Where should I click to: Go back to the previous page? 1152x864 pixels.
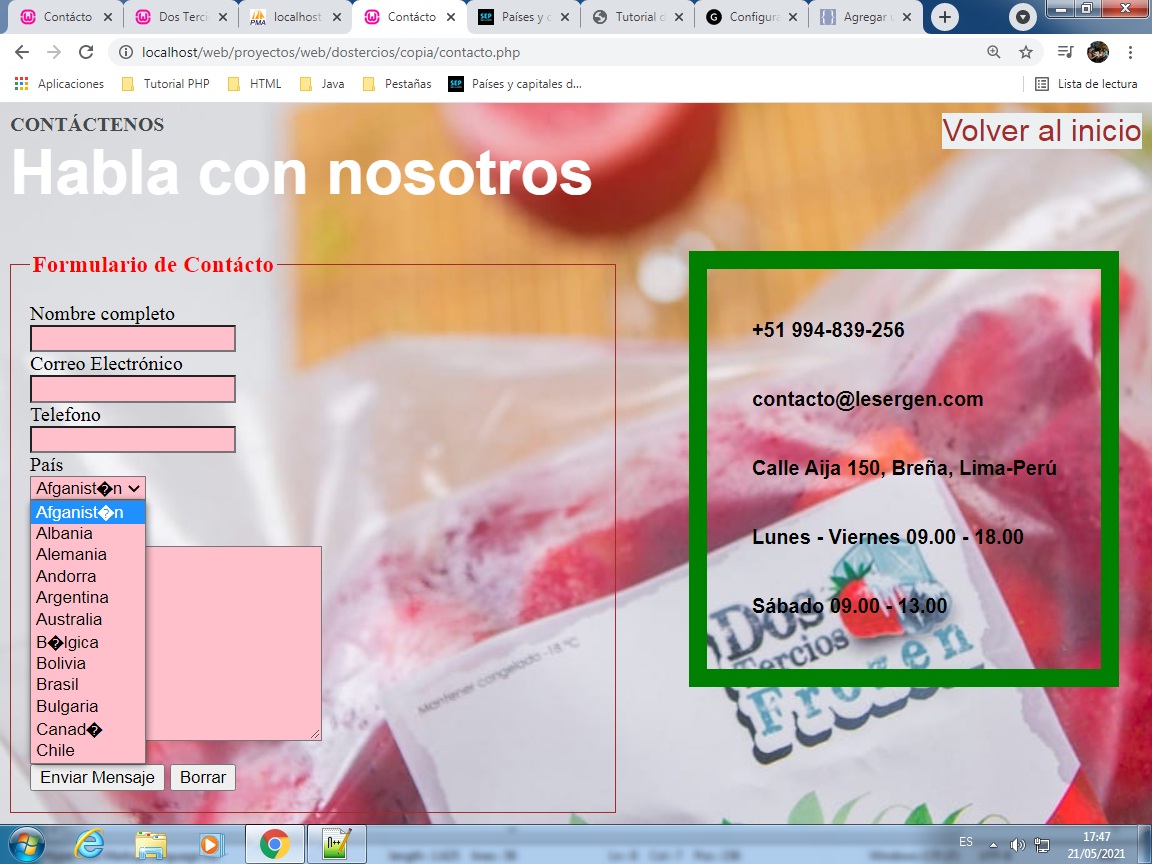22,52
